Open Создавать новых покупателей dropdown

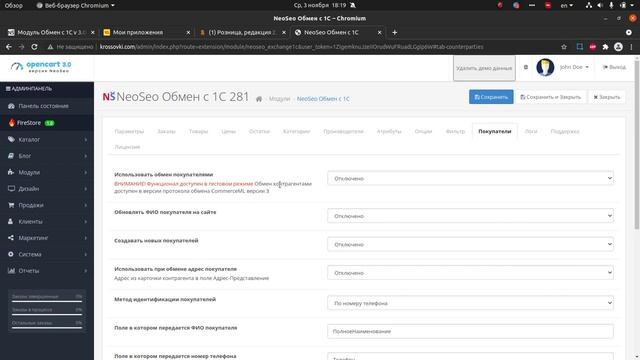click(x=470, y=244)
